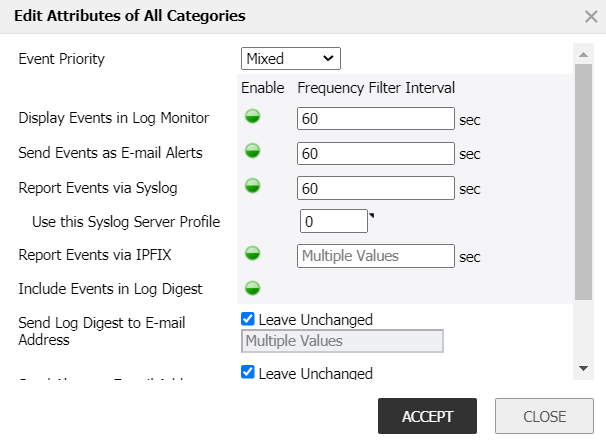
Task: Click the Syslog frequency interval field
Action: 376,188
